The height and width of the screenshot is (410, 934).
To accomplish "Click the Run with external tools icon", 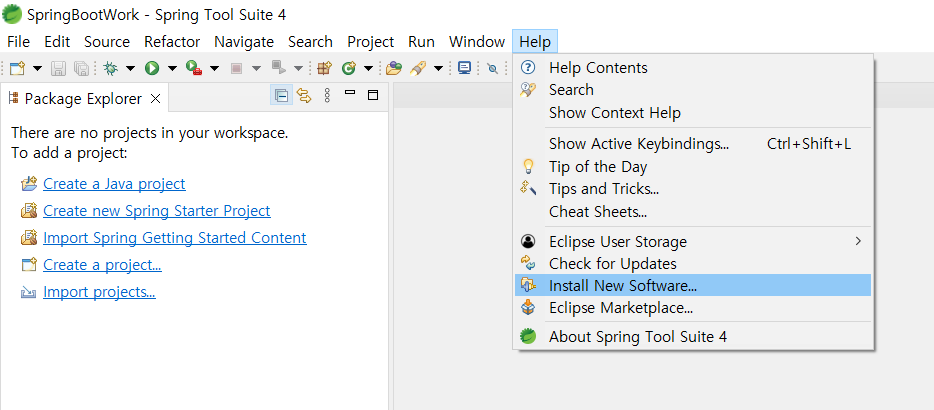I will pyautogui.click(x=194, y=69).
